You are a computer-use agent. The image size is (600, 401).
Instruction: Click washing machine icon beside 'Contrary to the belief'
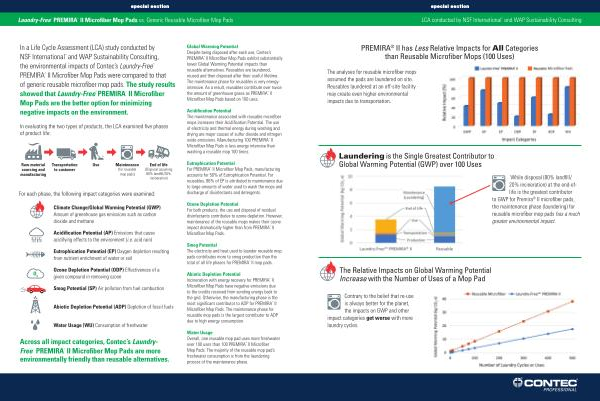(x=334, y=302)
